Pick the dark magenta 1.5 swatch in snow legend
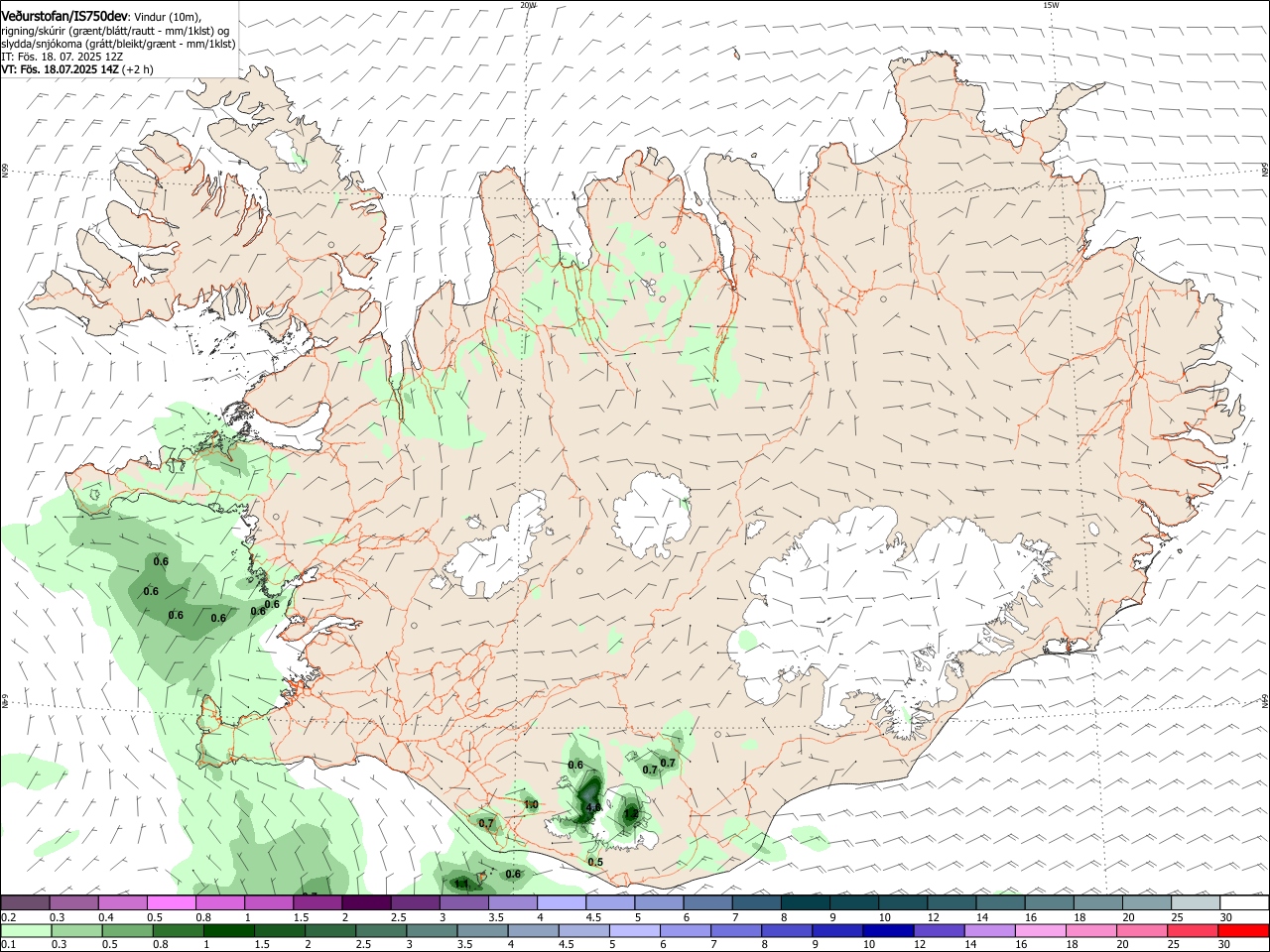Screen dimensions: 1270x952 coord(317,902)
